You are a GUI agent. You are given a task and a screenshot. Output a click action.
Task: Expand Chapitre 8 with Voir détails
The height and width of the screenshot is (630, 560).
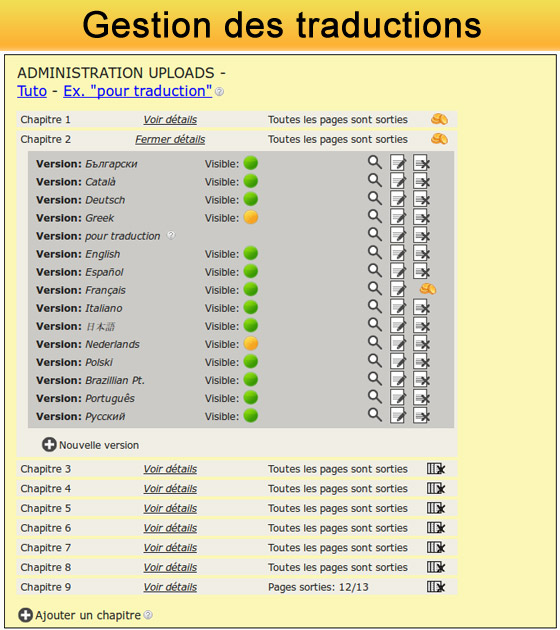pos(170,568)
